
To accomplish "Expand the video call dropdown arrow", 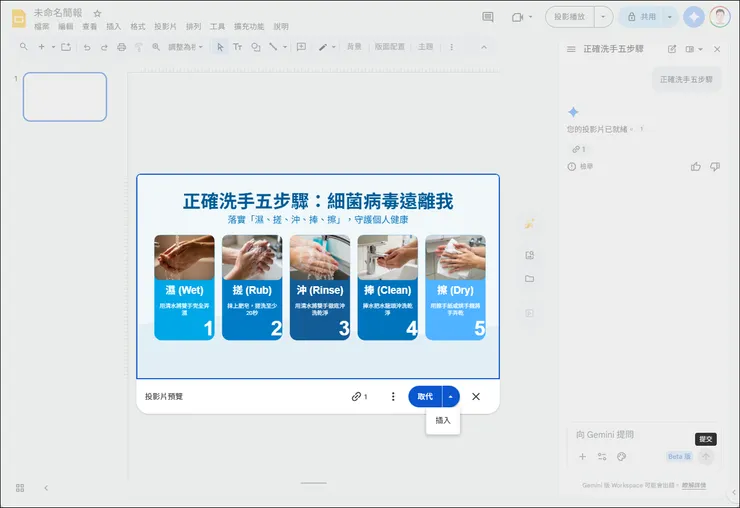I will click(530, 17).
